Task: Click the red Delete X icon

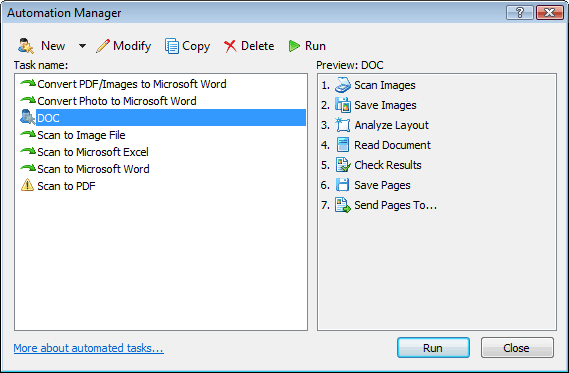Action: pos(230,46)
